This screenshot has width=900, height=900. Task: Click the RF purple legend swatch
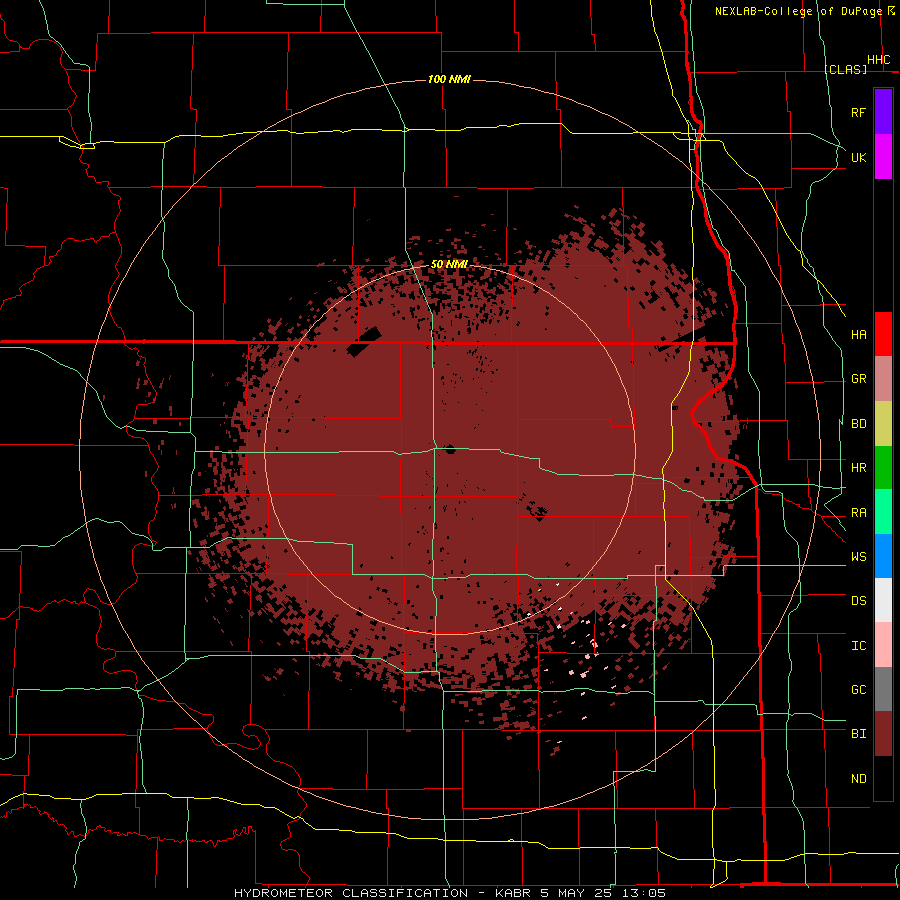[883, 112]
